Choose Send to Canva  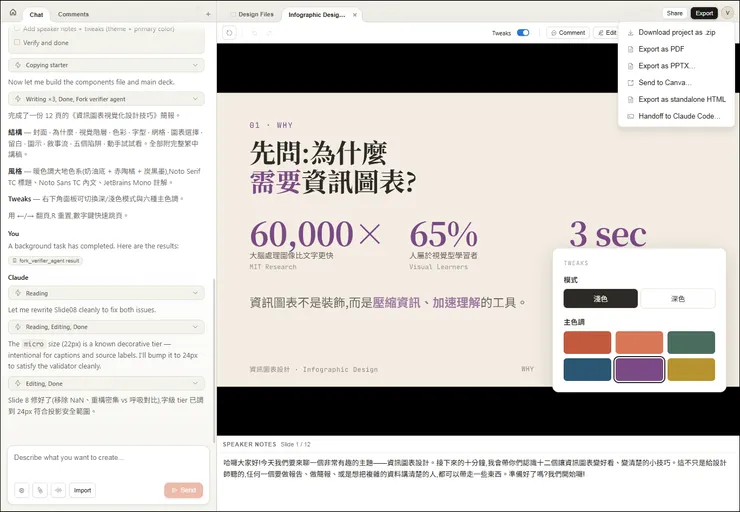click(x=676, y=83)
